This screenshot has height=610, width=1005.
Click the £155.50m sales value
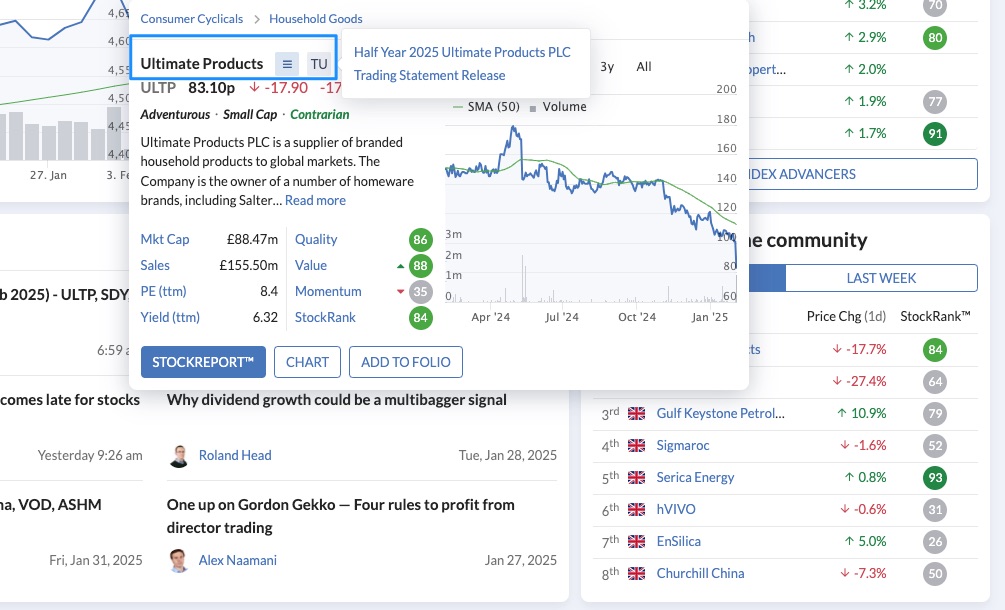click(249, 266)
